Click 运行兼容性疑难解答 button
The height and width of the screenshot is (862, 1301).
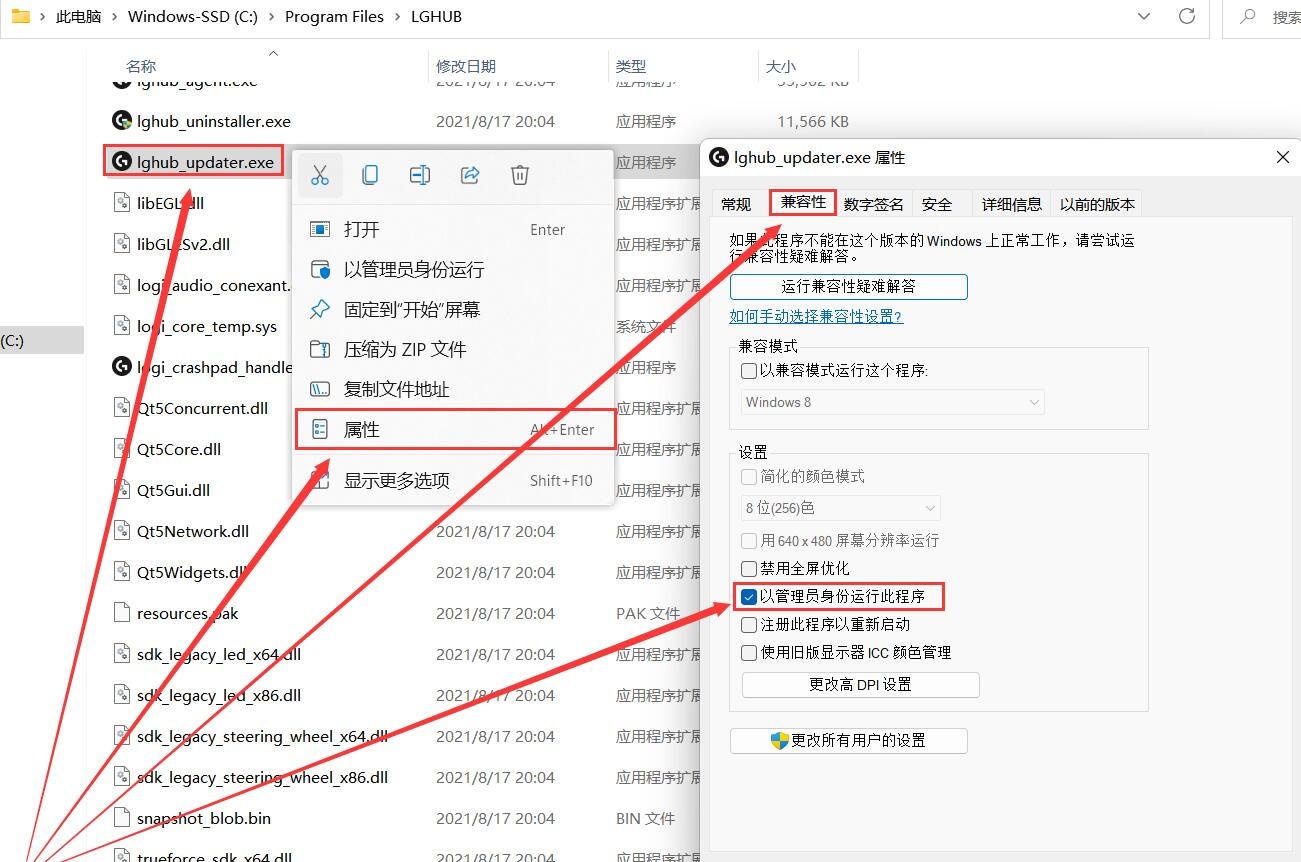coord(849,286)
